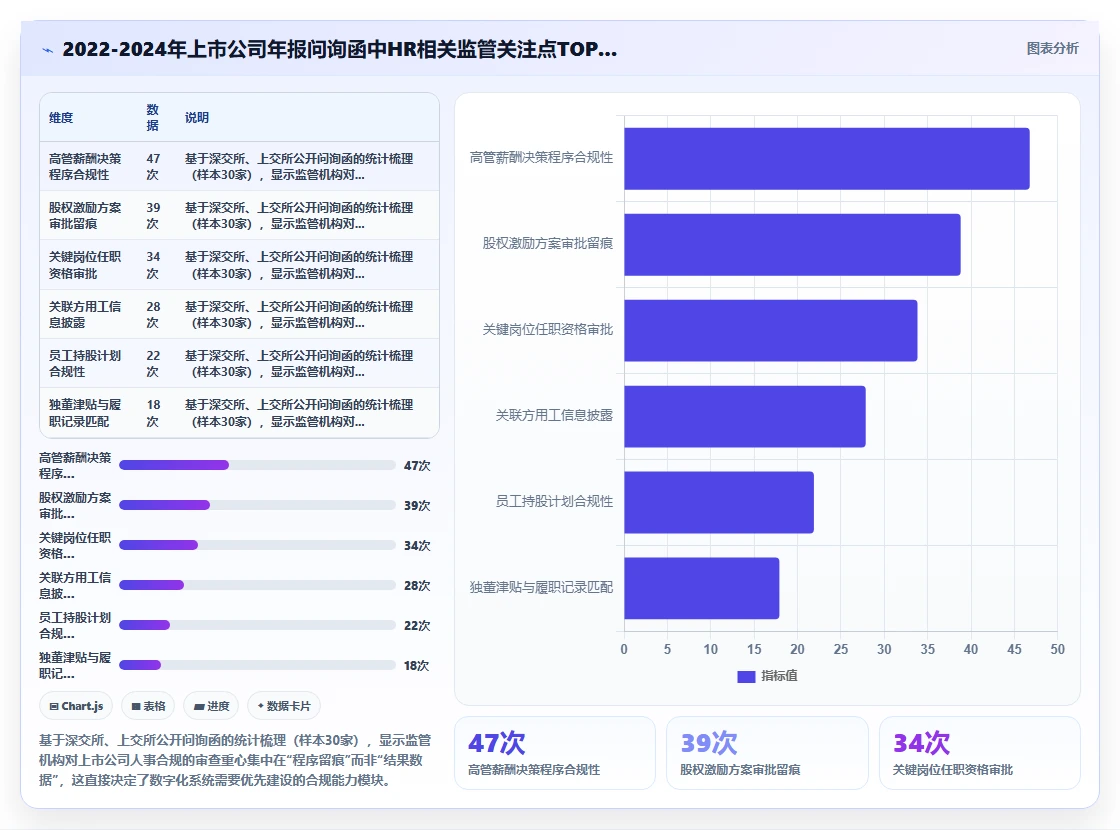This screenshot has height=830, width=1120.
Task: Click the 关联方用工信息披露 chart bar
Action: coord(745,416)
